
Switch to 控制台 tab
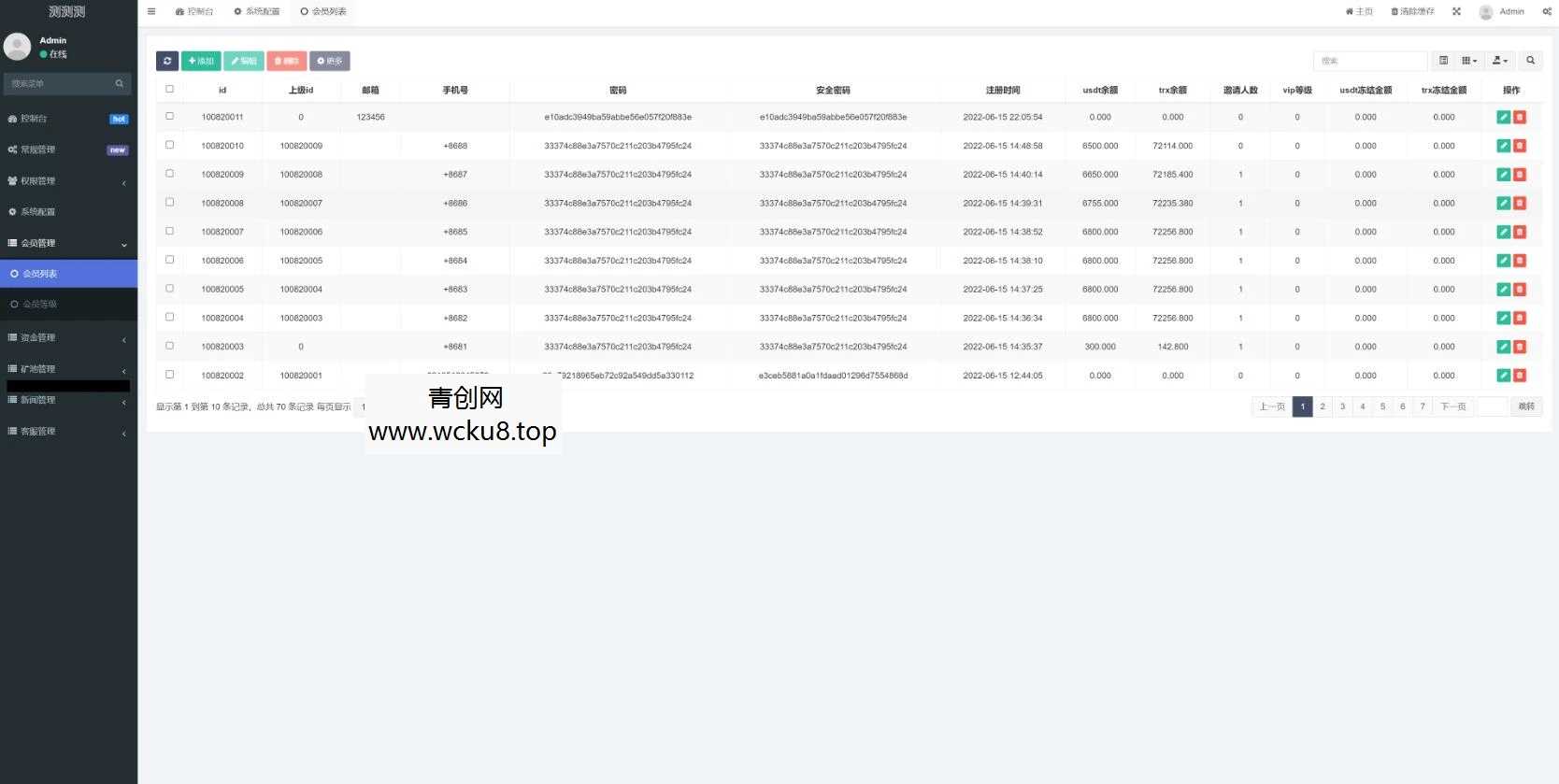pos(194,11)
